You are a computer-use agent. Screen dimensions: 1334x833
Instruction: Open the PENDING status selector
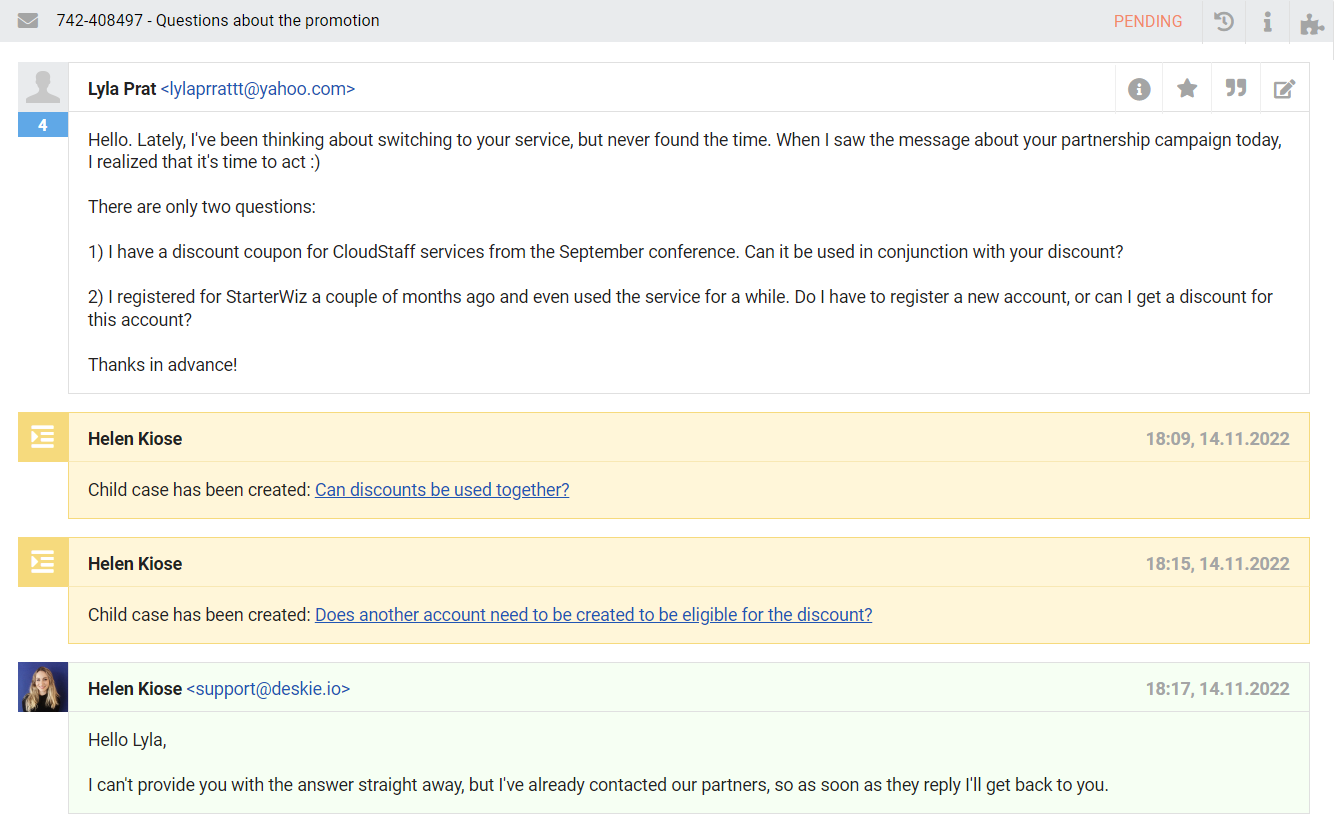pos(1147,21)
